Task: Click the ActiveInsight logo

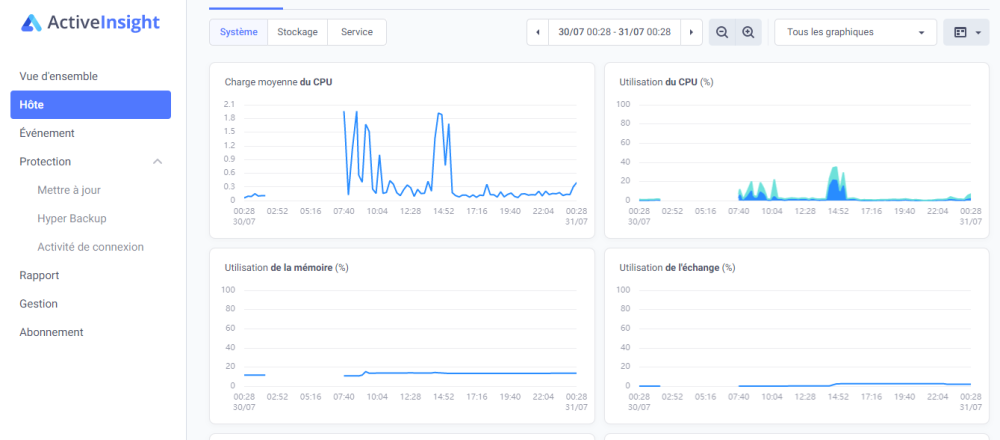Action: click(x=90, y=23)
